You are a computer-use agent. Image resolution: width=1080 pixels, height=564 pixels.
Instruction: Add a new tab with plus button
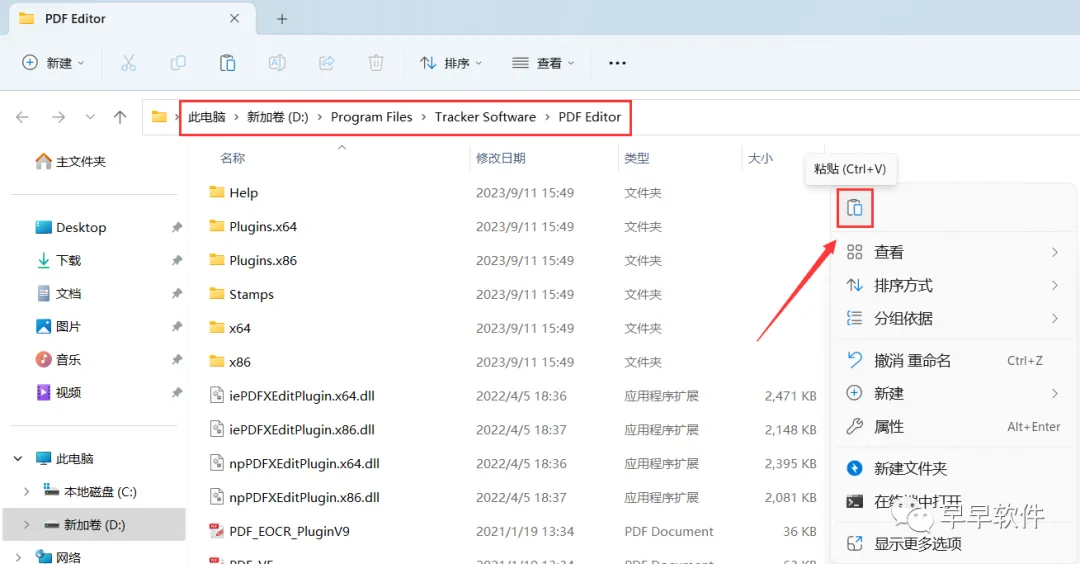pos(282,19)
